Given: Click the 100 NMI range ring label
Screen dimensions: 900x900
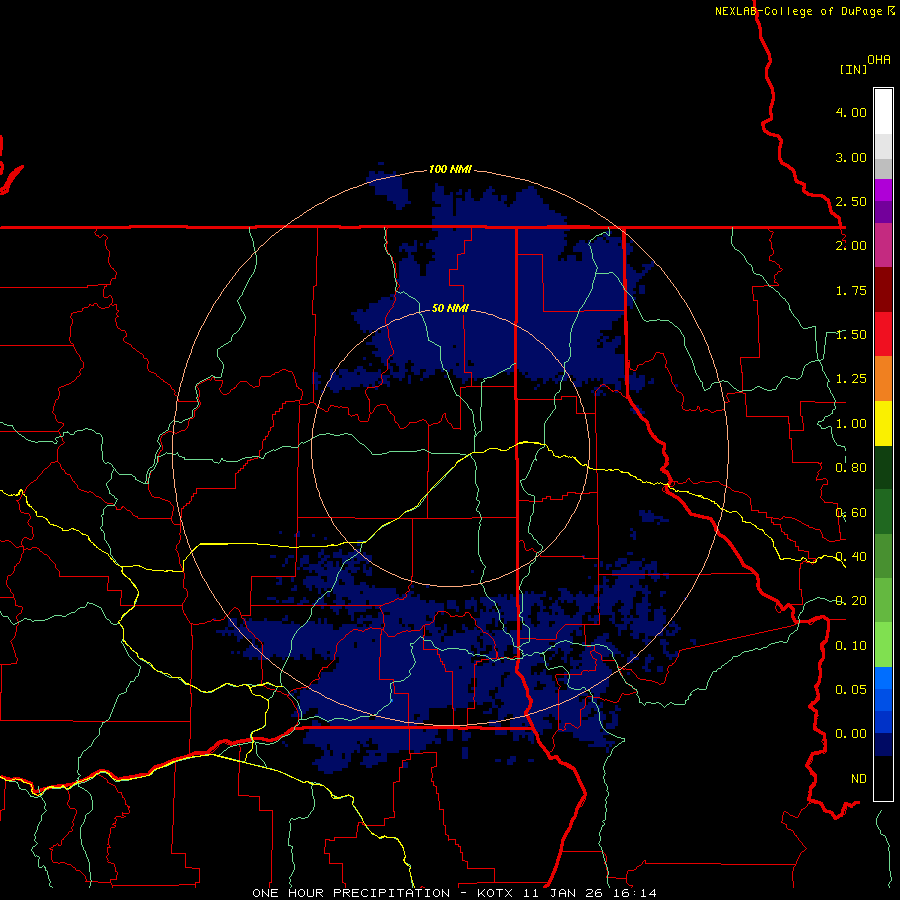Looking at the screenshot, I should pyautogui.click(x=451, y=169).
